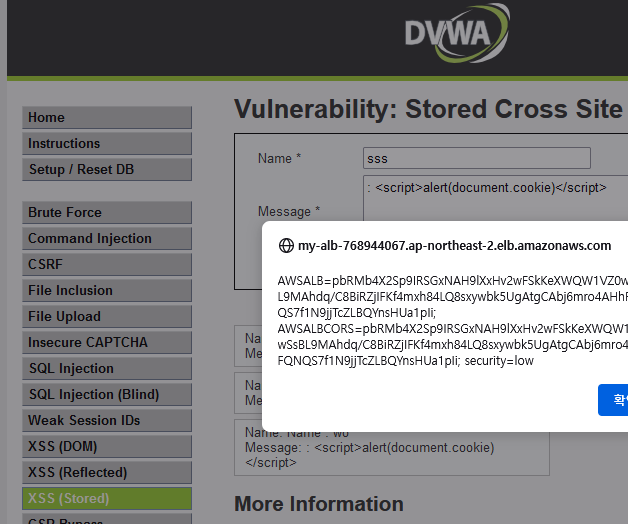Screen dimensions: 628x524
Task: Click the More Information heading
Action: (x=319, y=504)
